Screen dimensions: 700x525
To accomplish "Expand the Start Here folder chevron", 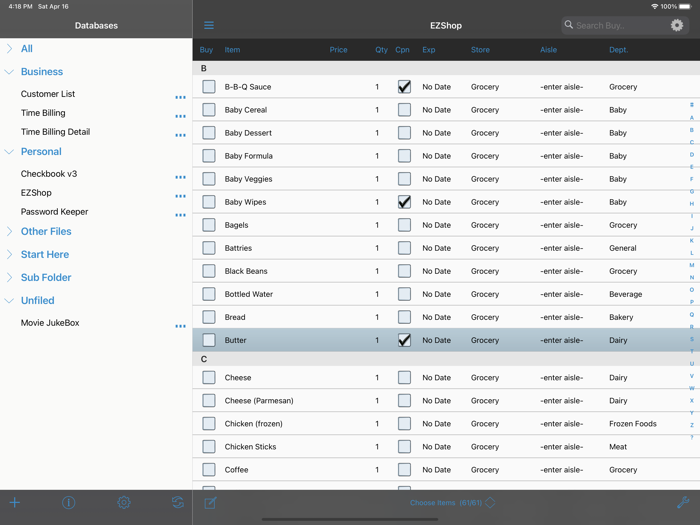I will click(9, 254).
